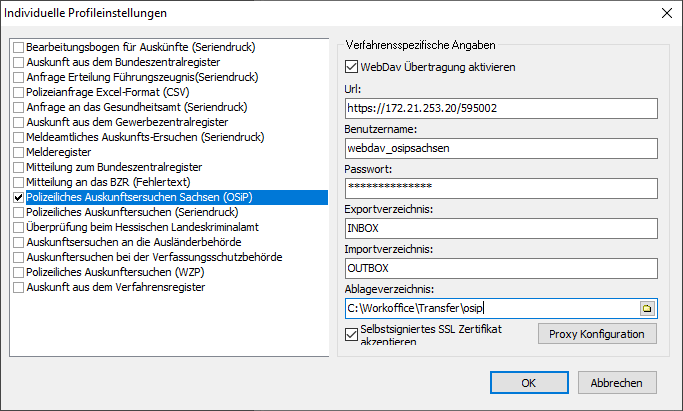This screenshot has height=411, width=683.
Task: Uncheck WebDav Übertragung aktivieren
Action: click(351, 67)
